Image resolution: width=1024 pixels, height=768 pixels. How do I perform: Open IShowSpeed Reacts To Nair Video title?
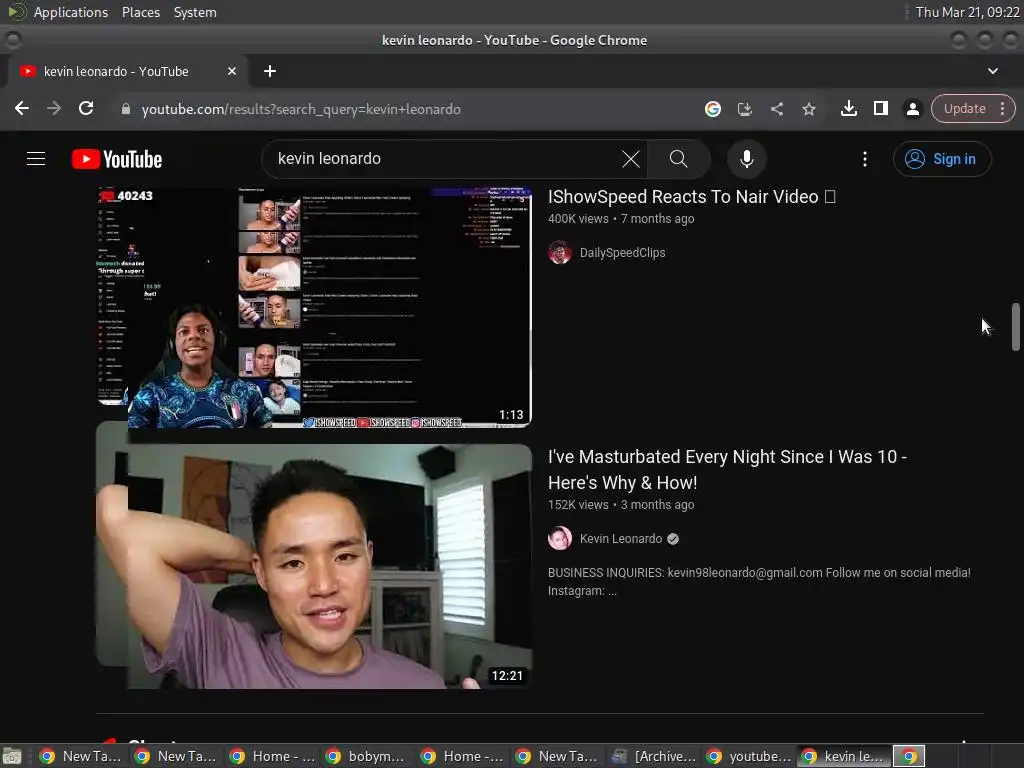(x=692, y=197)
